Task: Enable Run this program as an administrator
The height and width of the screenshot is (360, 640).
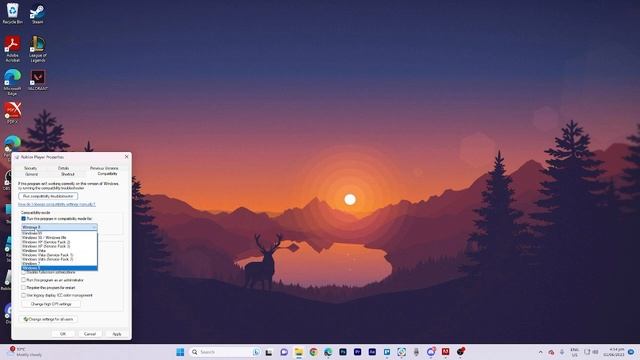Action: pyautogui.click(x=23, y=280)
